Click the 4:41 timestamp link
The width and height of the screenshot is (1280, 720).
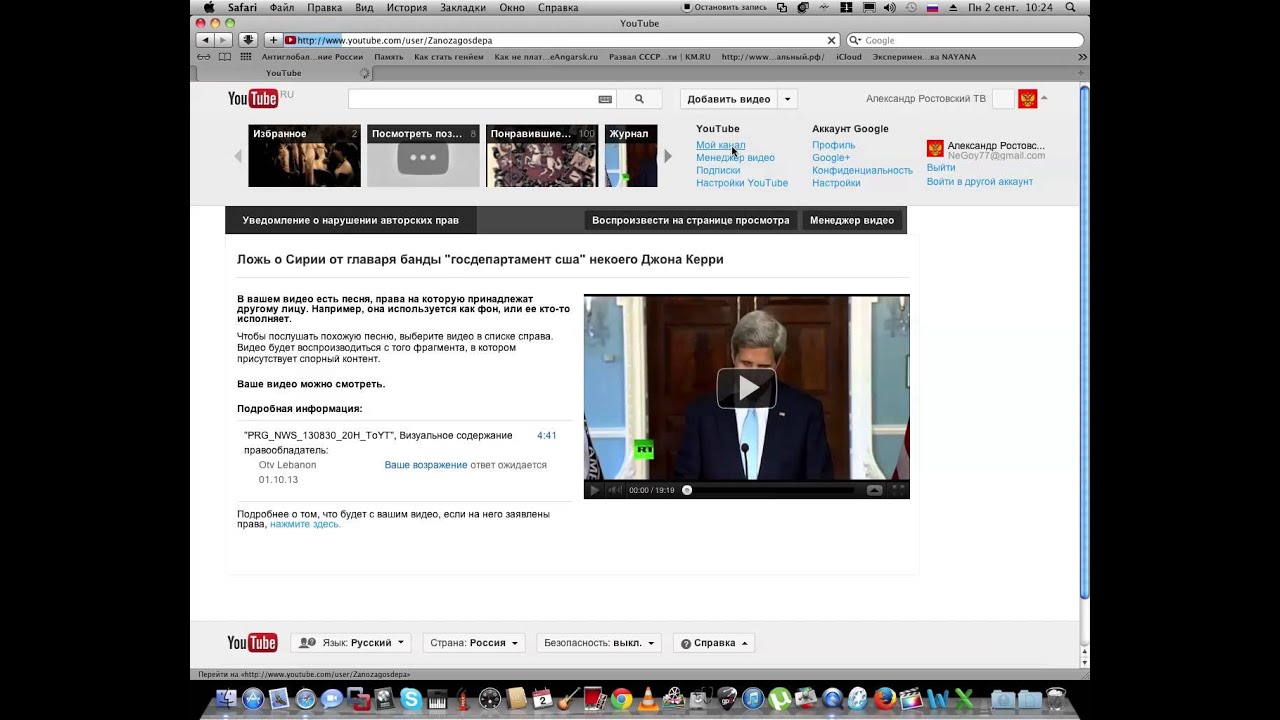[x=547, y=436]
